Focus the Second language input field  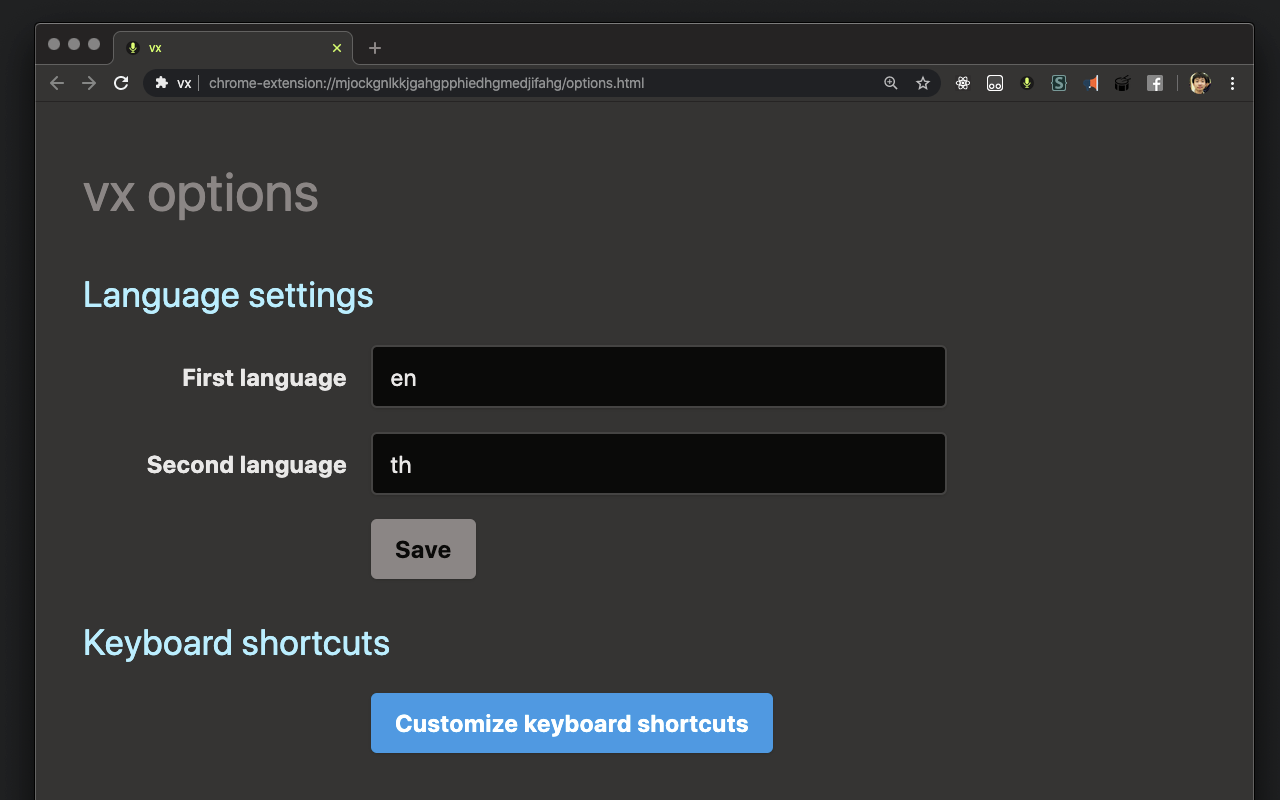pos(658,464)
